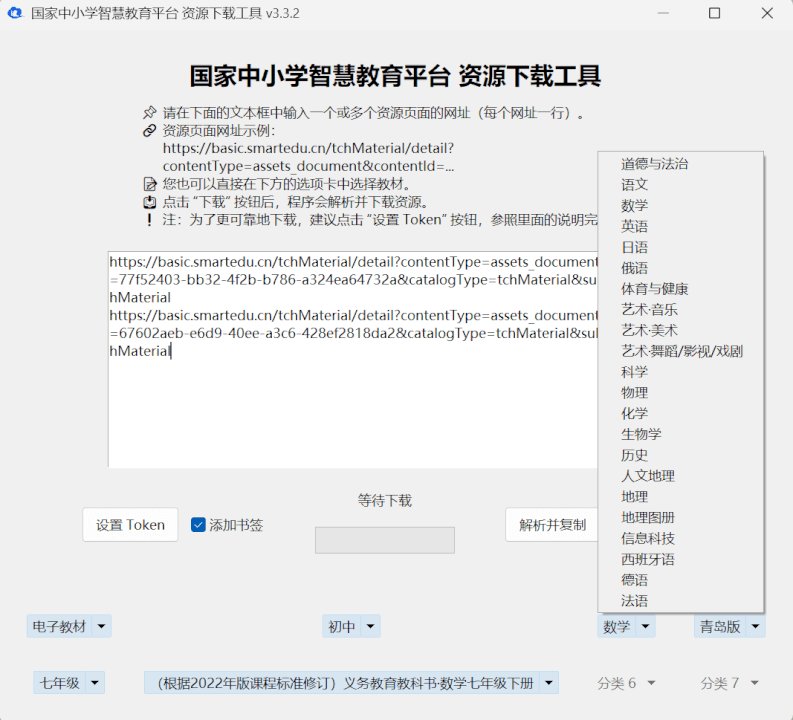The width and height of the screenshot is (793, 720).
Task: Select 艺术·美术 menu entry
Action: pos(680,330)
